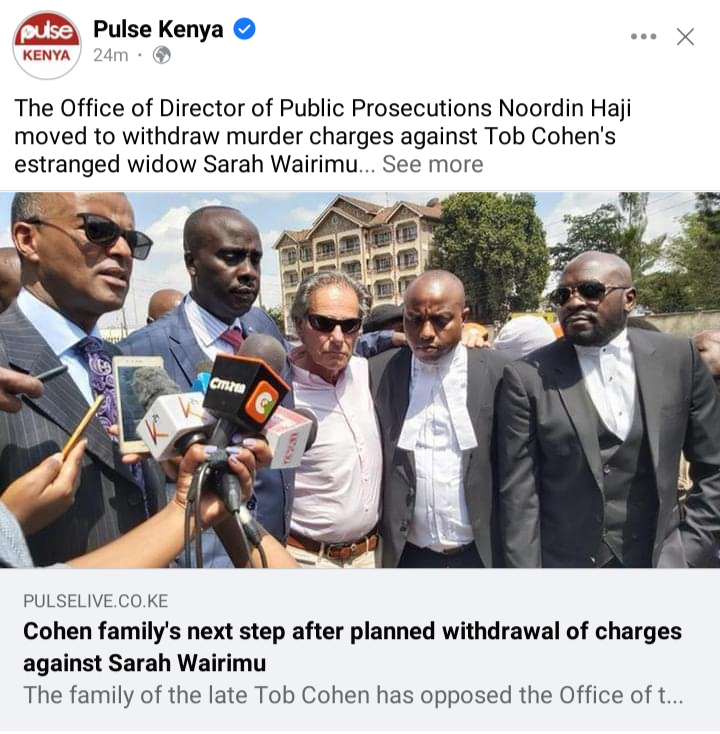Open the article preview photo
This screenshot has width=720, height=734.
click(x=360, y=380)
